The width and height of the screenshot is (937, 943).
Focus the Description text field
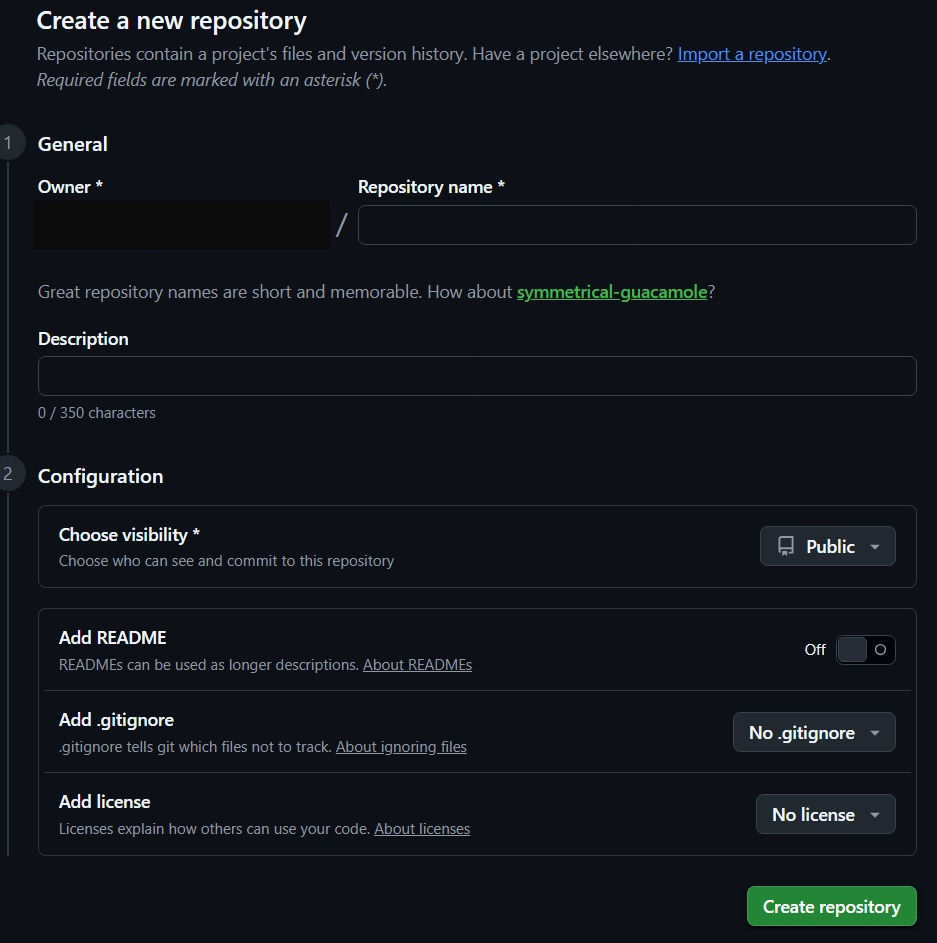tap(477, 376)
